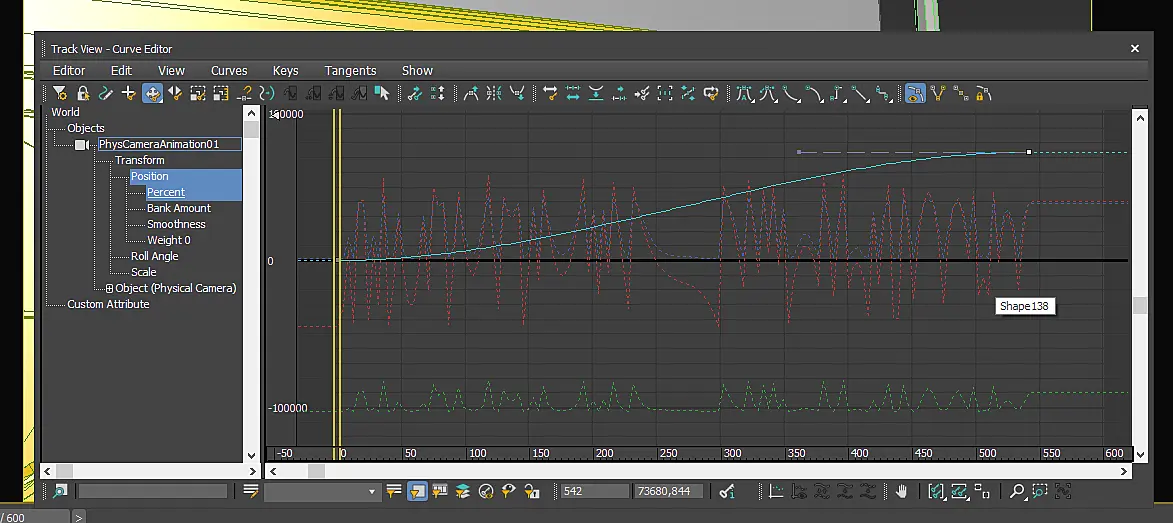Open the Keys menu
Viewport: 1173px width, 523px height.
pyautogui.click(x=285, y=70)
